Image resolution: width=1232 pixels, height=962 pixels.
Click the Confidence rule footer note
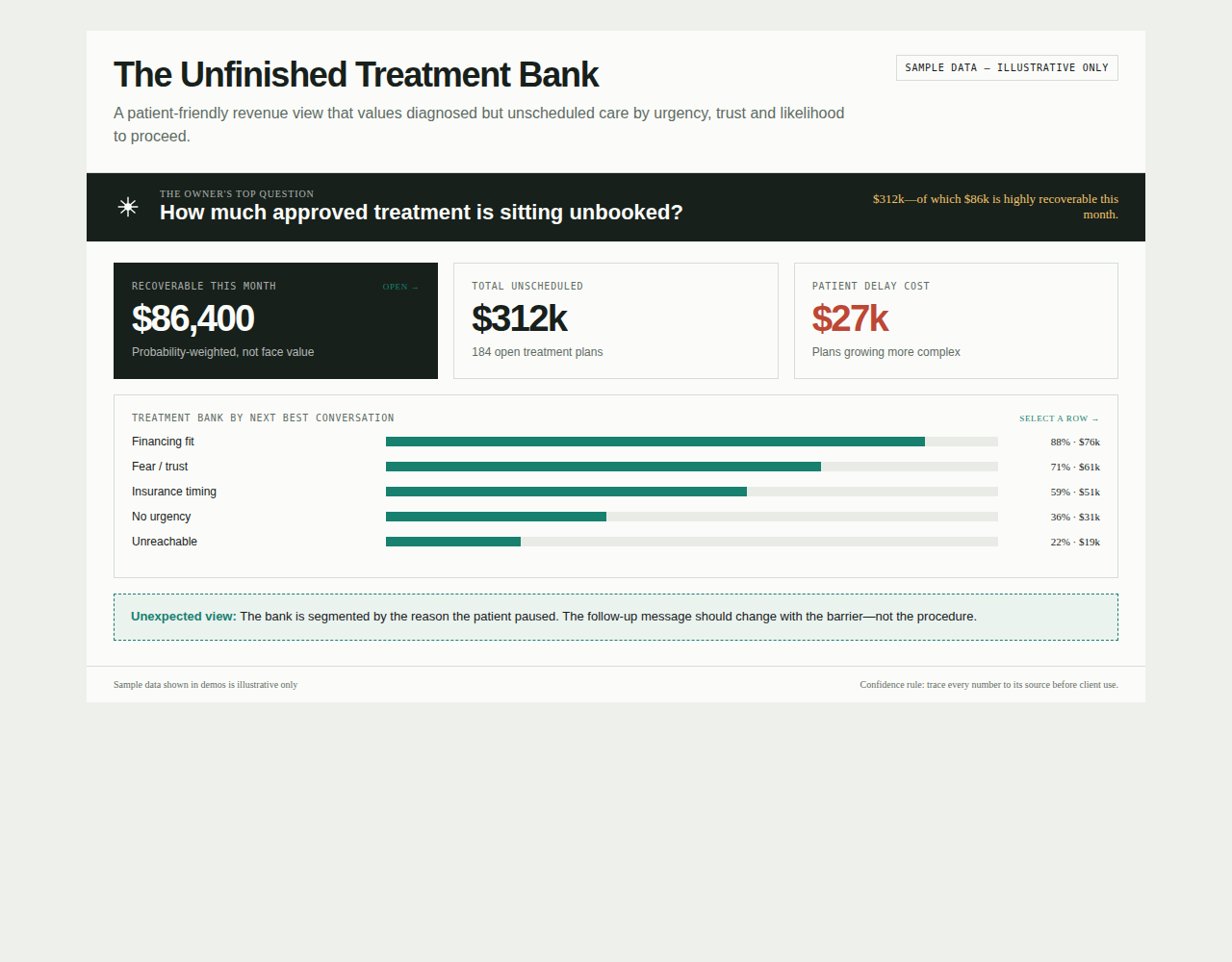(x=988, y=685)
